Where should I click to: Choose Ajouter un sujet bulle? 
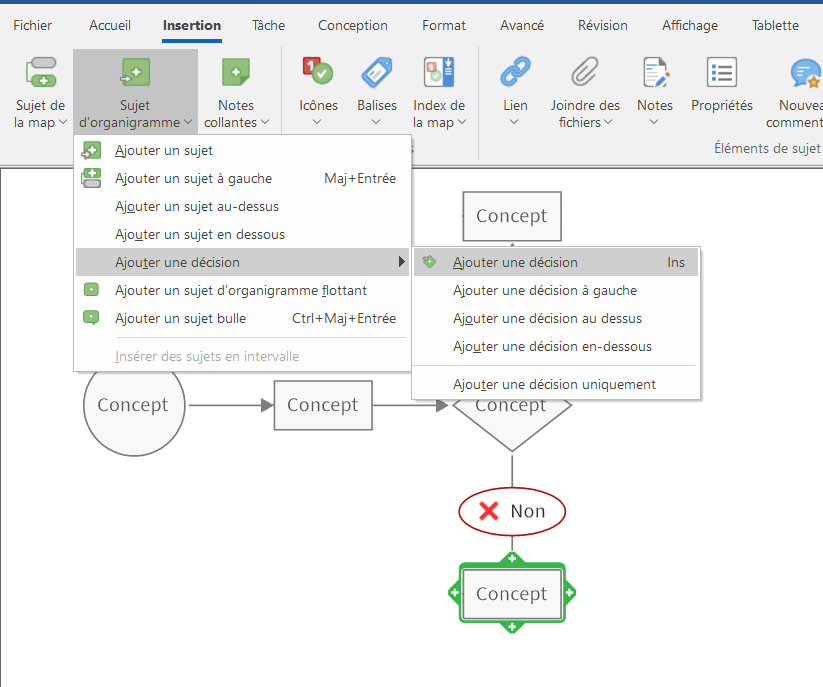[180, 319]
